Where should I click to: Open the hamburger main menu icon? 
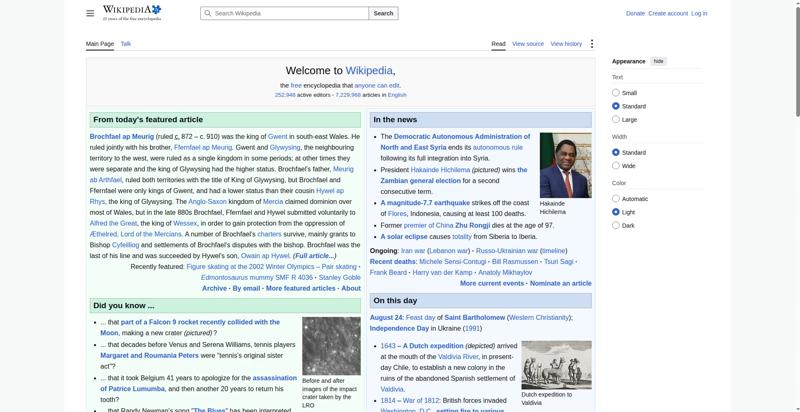(90, 13)
